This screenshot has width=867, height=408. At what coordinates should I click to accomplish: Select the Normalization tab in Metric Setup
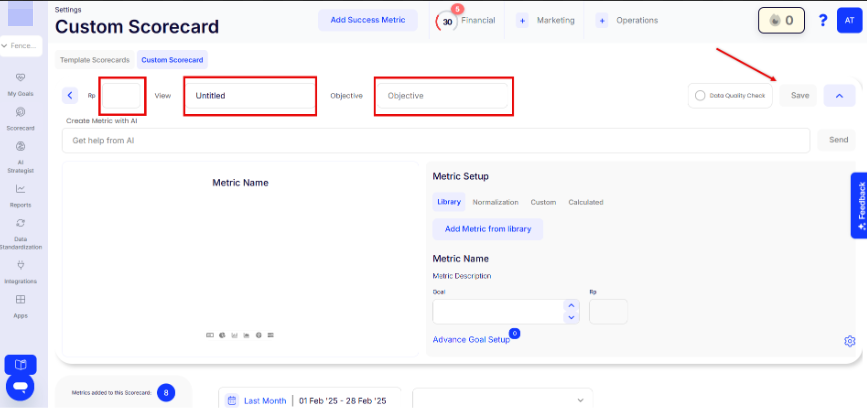(495, 202)
